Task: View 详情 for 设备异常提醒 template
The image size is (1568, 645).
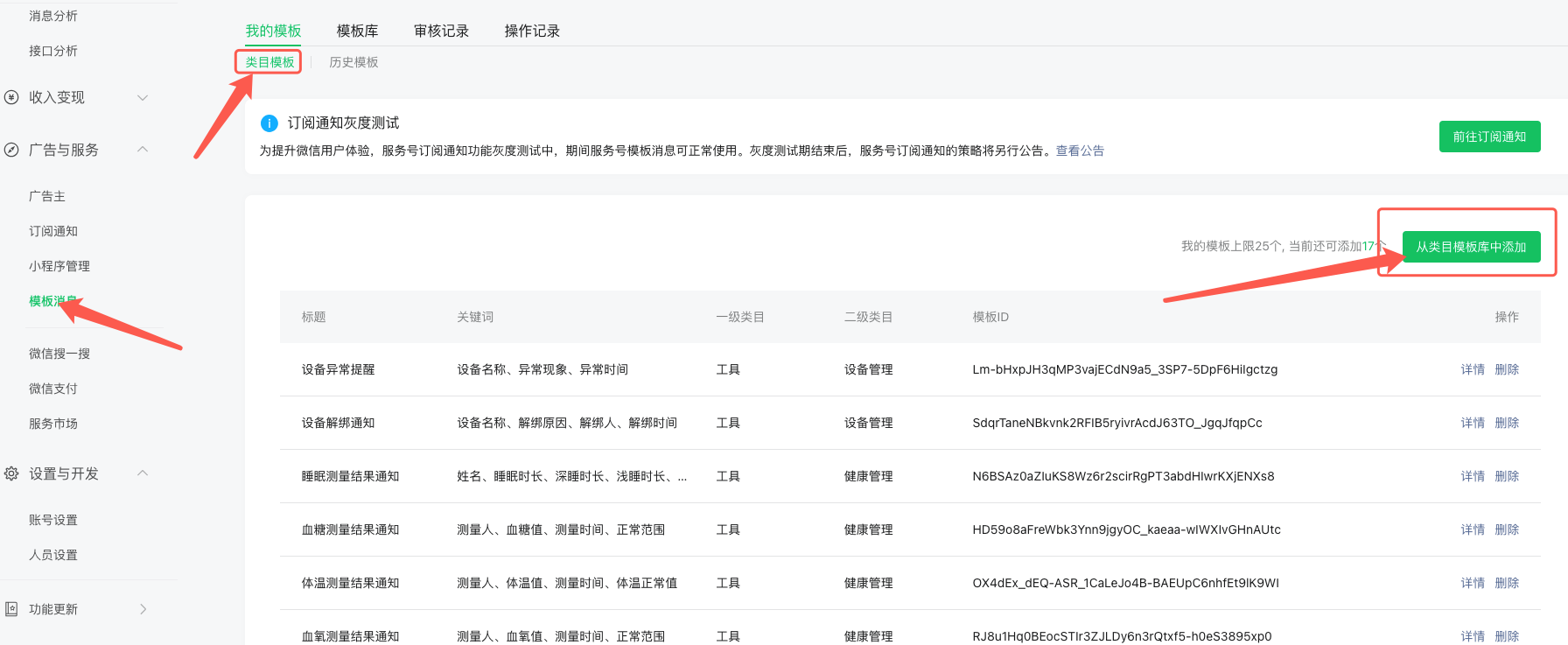Action: (x=1473, y=369)
